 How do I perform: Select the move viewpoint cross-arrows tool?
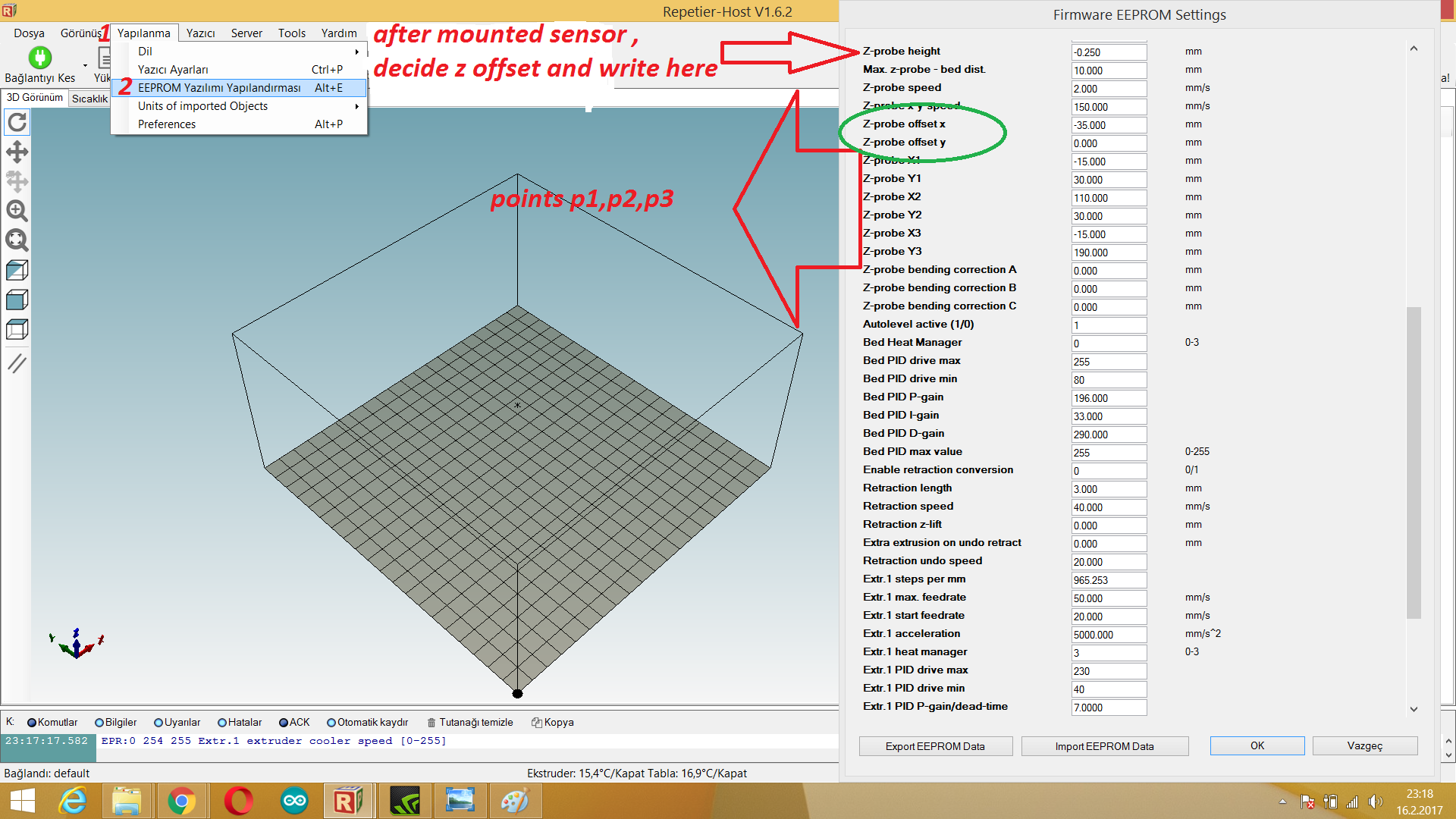(17, 152)
